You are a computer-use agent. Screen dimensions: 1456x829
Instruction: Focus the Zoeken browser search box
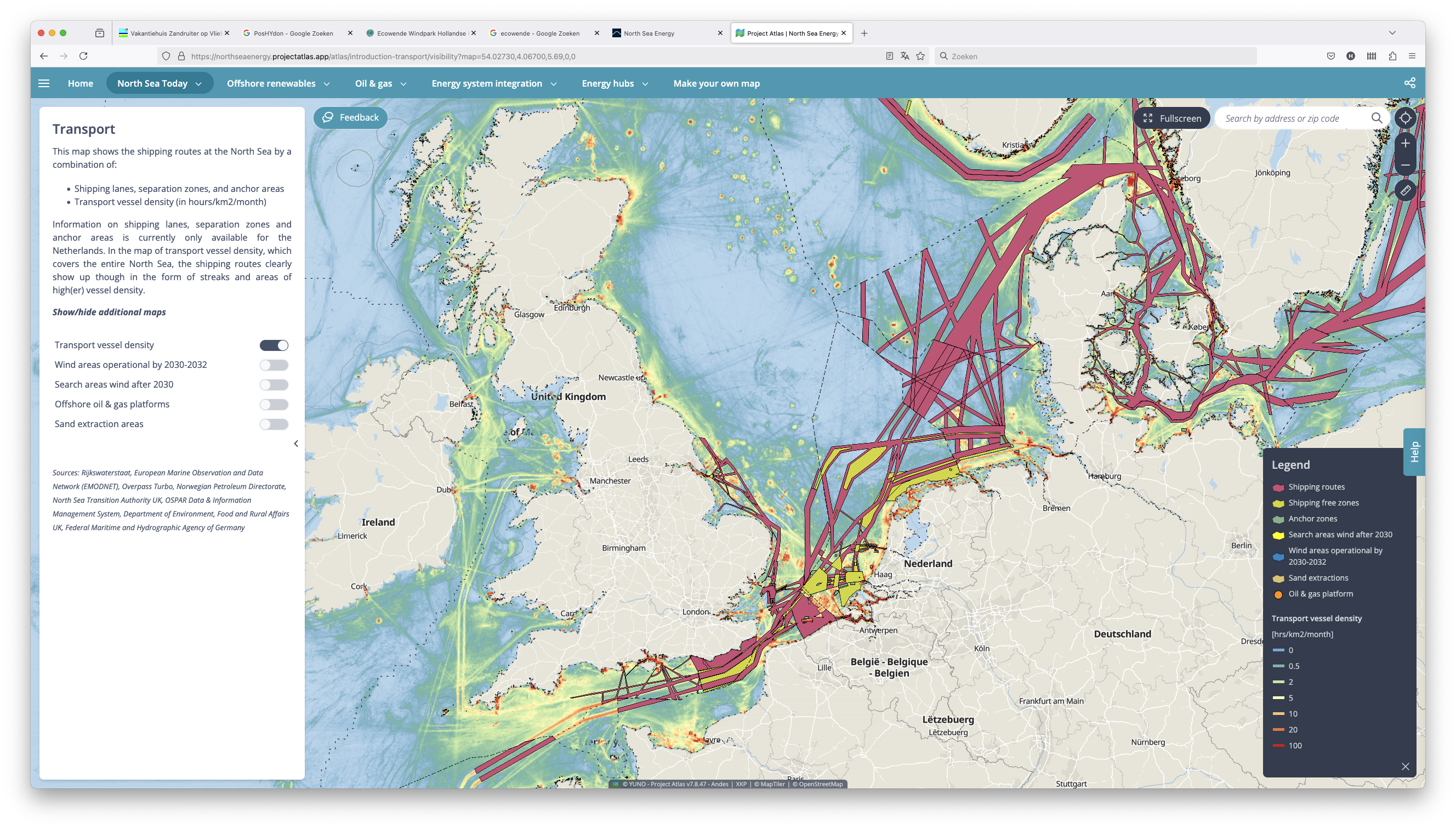click(1096, 56)
